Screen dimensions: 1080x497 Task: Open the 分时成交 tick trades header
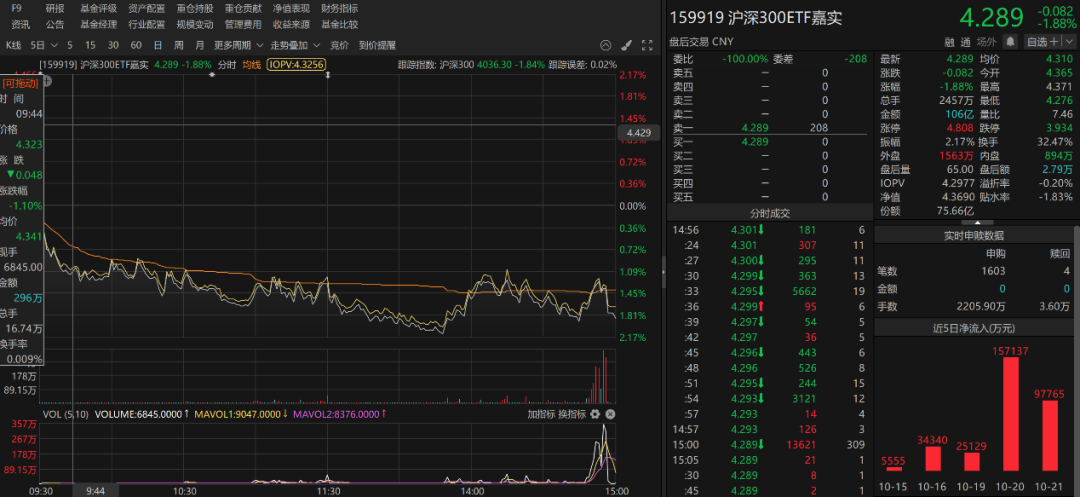769,212
